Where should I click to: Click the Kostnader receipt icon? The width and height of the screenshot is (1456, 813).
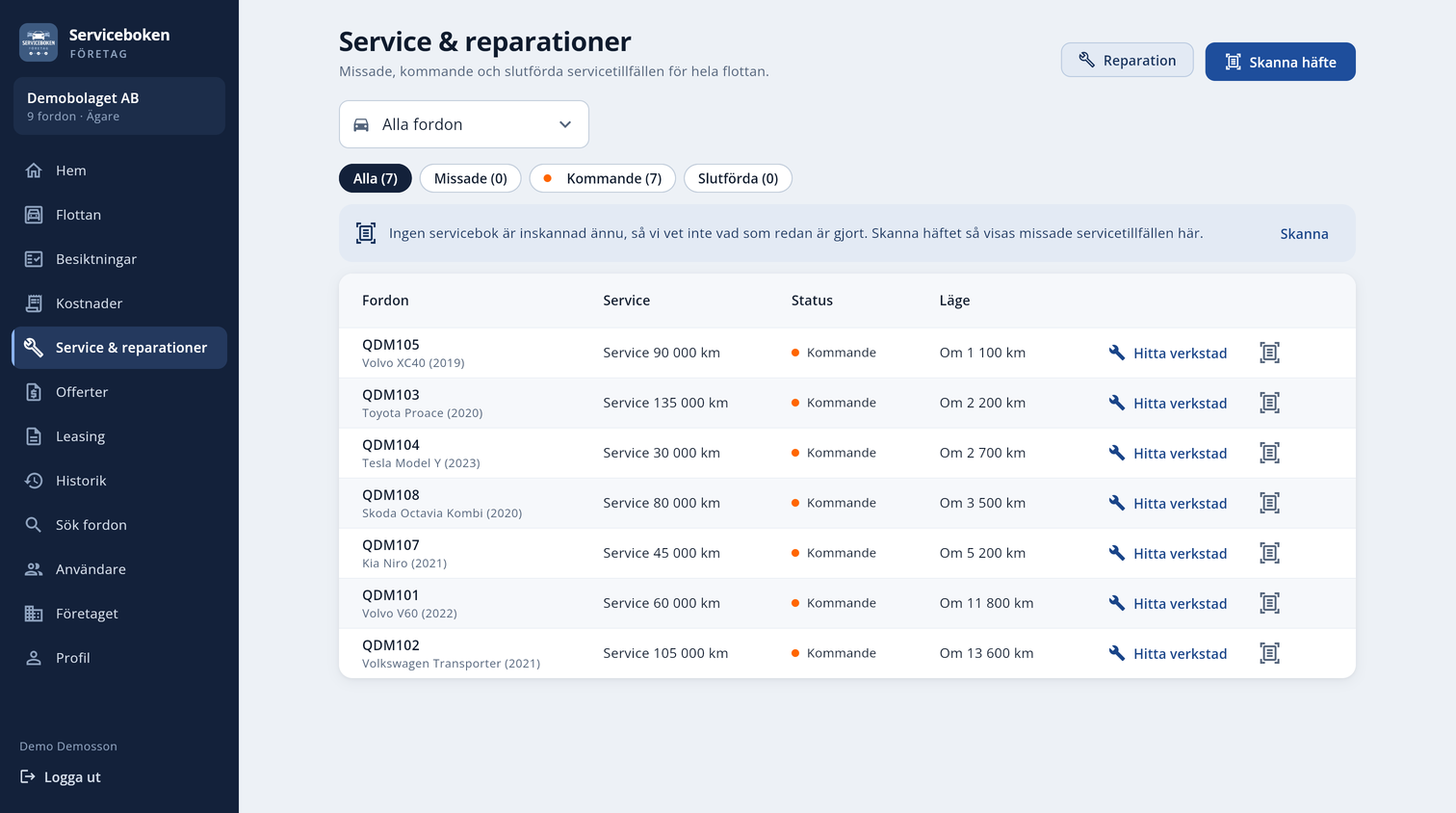pyautogui.click(x=34, y=303)
